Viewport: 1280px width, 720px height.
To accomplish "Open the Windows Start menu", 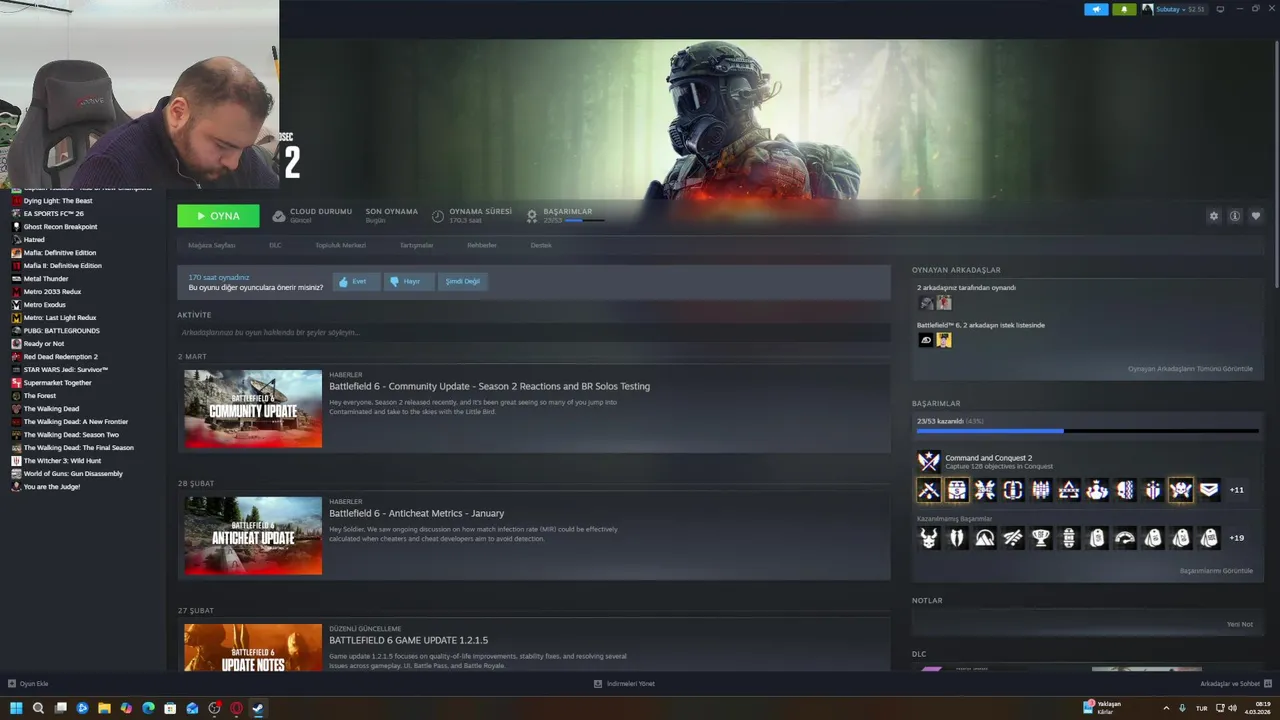I will click(16, 708).
